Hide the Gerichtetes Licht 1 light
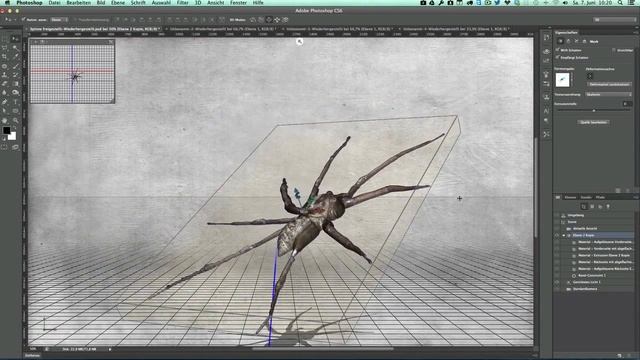Screen dimensions: 640x360 pos(557,282)
